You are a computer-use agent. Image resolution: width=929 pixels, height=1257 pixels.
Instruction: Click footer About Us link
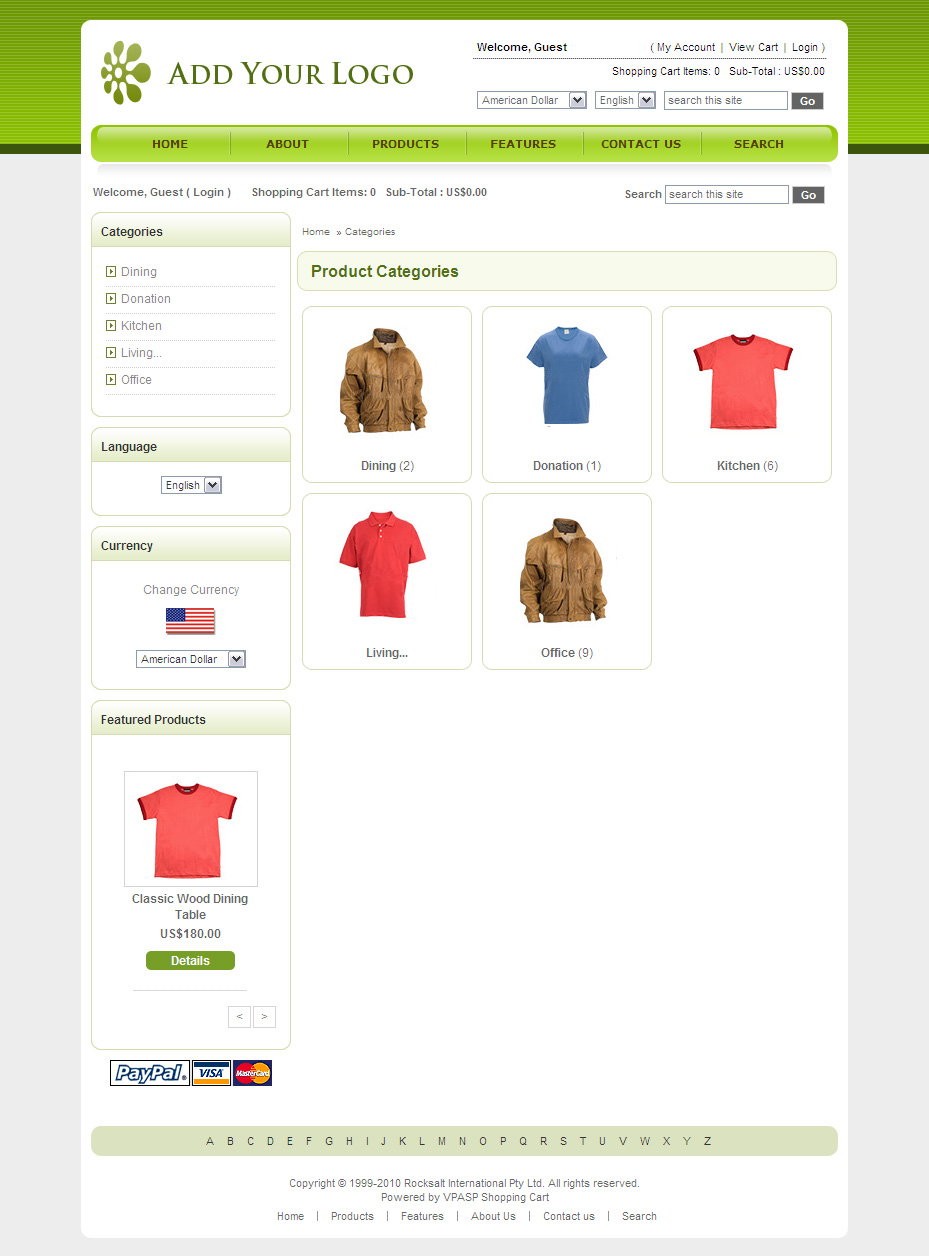tap(493, 1217)
